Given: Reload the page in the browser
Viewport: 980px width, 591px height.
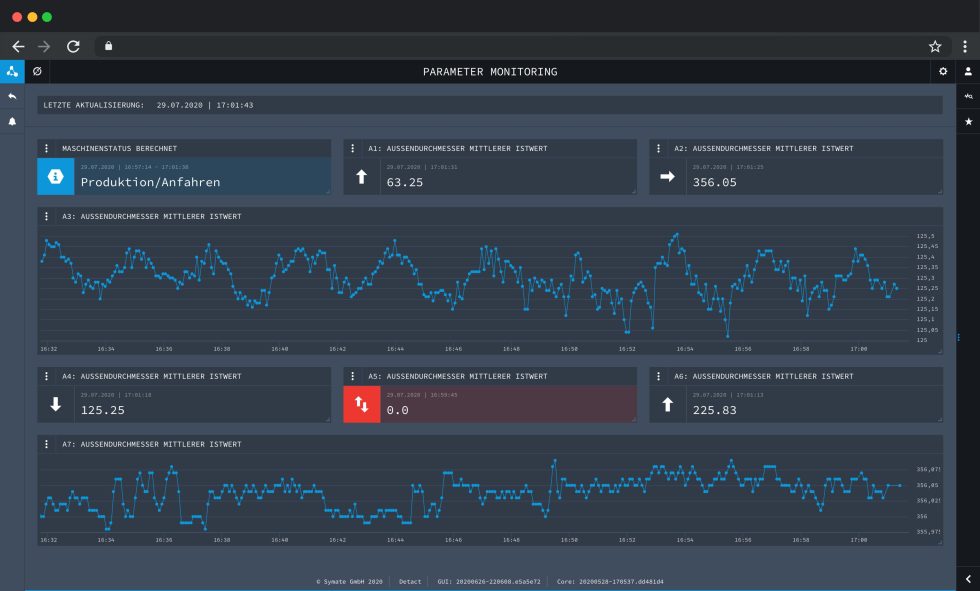Looking at the screenshot, I should [73, 46].
